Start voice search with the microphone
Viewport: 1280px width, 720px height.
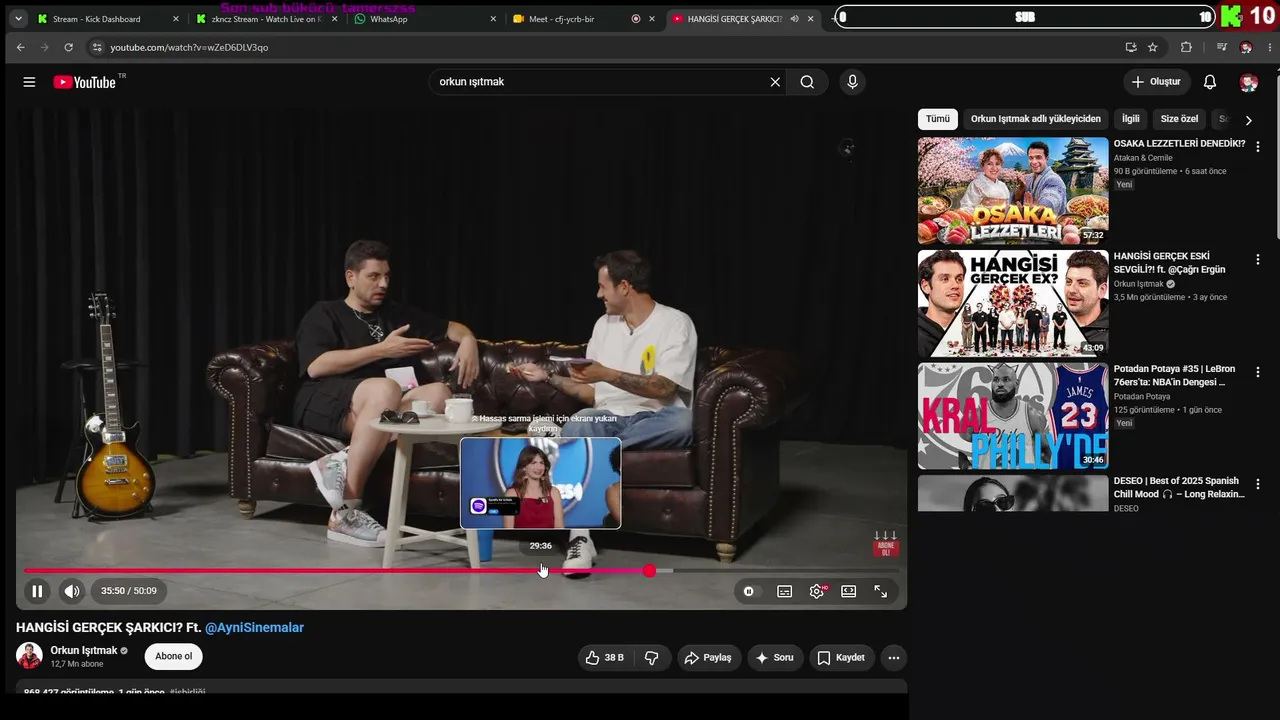coord(852,82)
